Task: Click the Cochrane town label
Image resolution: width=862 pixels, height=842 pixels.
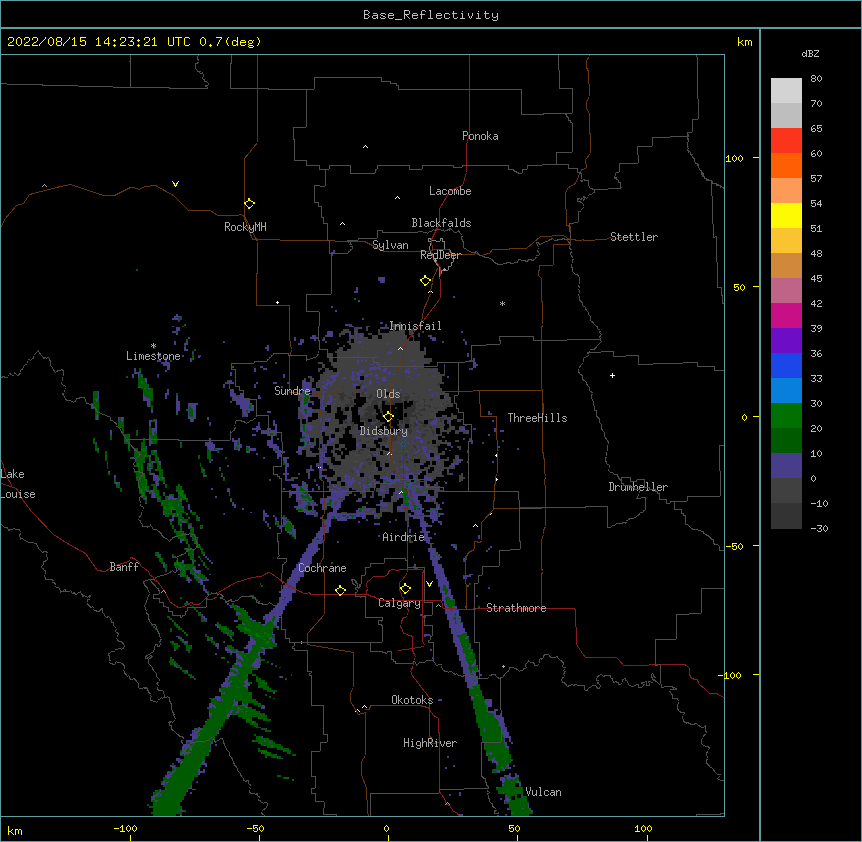Action: pos(322,568)
